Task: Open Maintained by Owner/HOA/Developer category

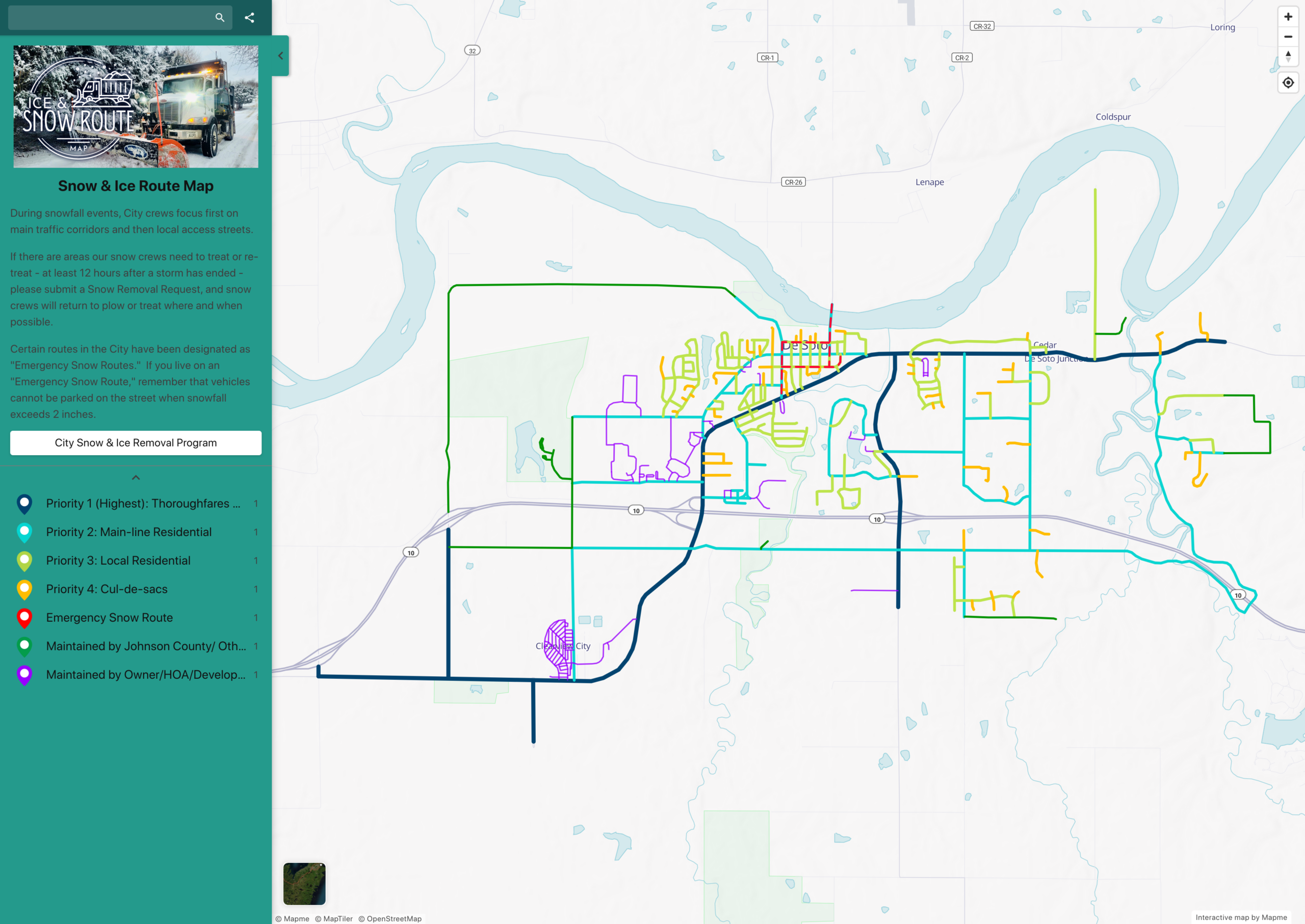Action: (136, 674)
